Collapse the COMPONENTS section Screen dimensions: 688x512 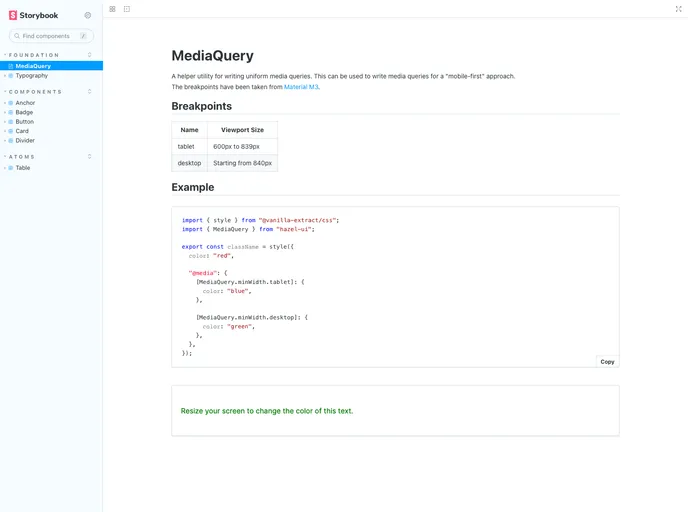pyautogui.click(x=35, y=92)
